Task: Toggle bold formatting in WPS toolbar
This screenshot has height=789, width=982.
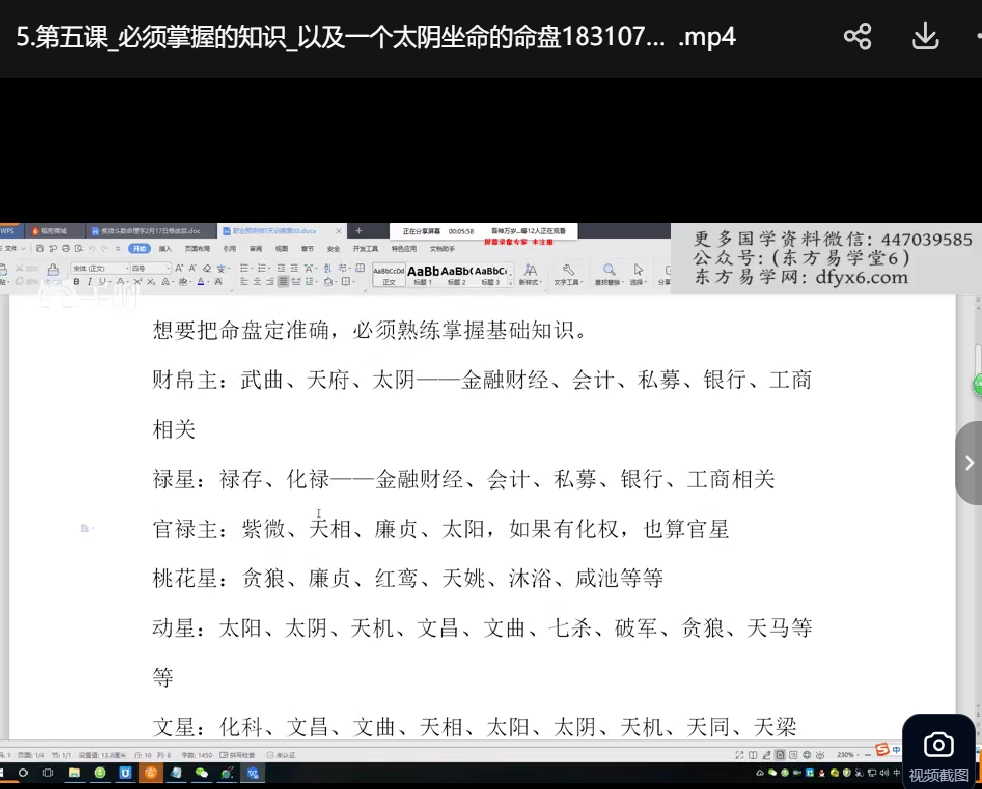Action: 77,282
